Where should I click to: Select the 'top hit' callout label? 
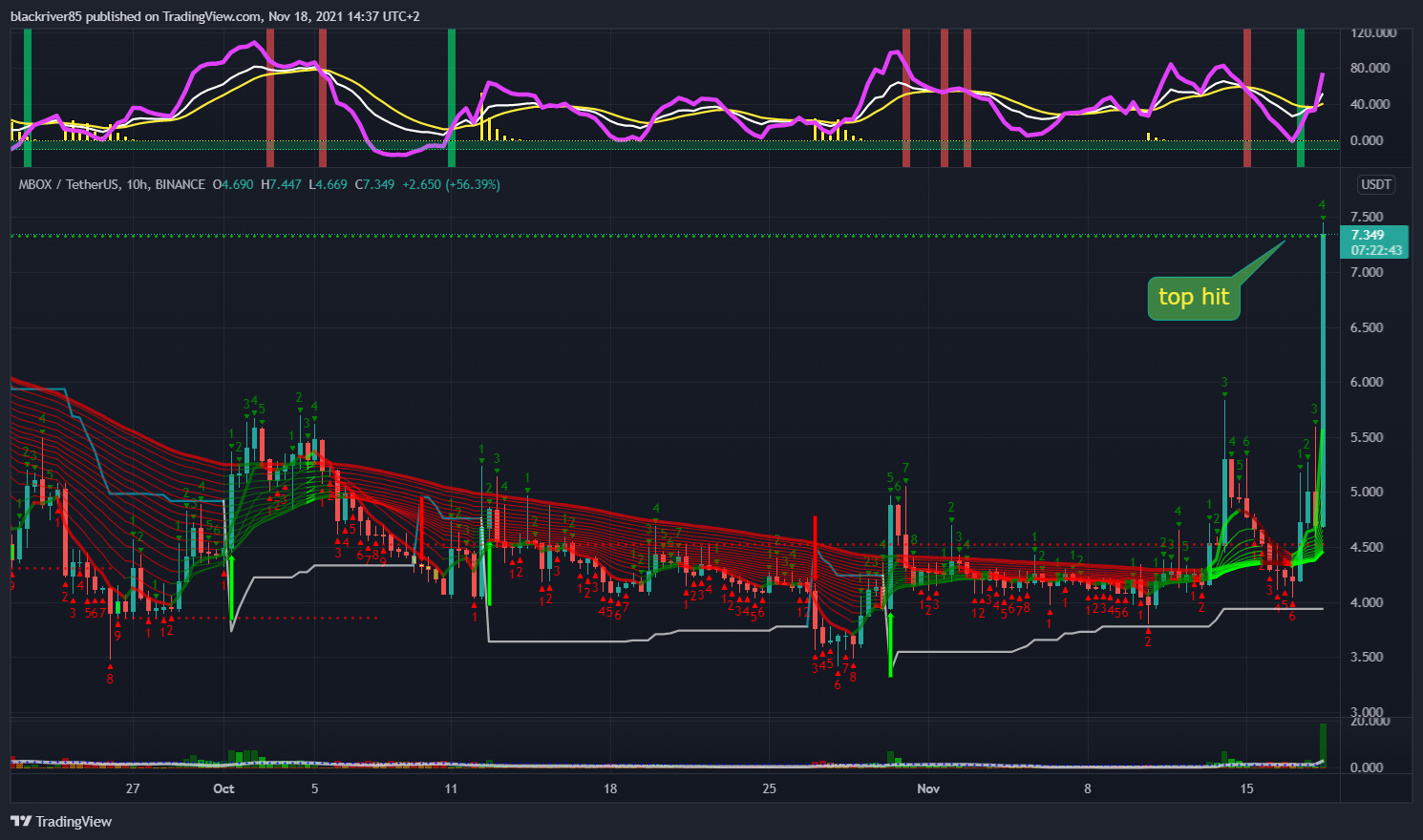click(x=1194, y=298)
